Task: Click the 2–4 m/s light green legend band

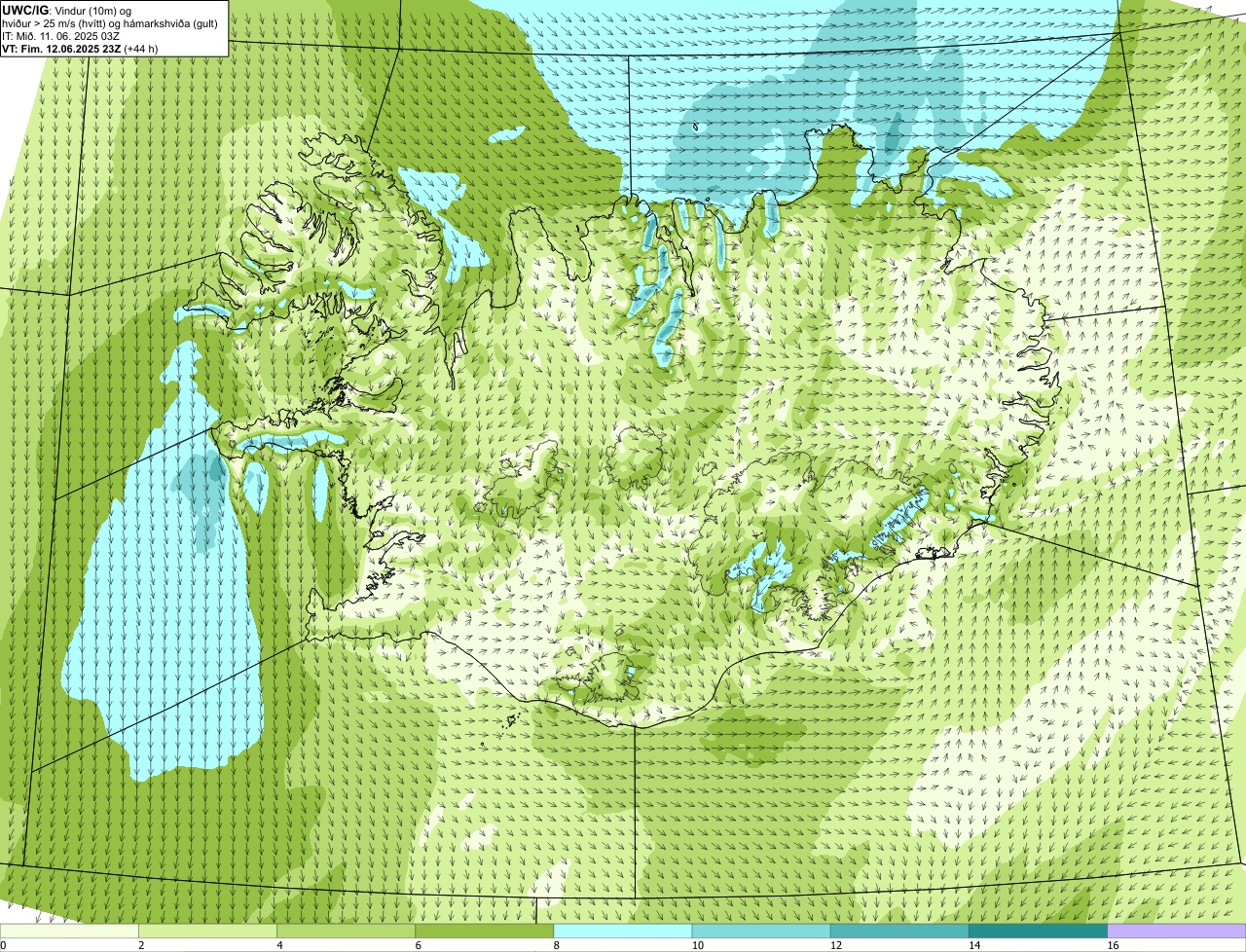Action: [207, 931]
